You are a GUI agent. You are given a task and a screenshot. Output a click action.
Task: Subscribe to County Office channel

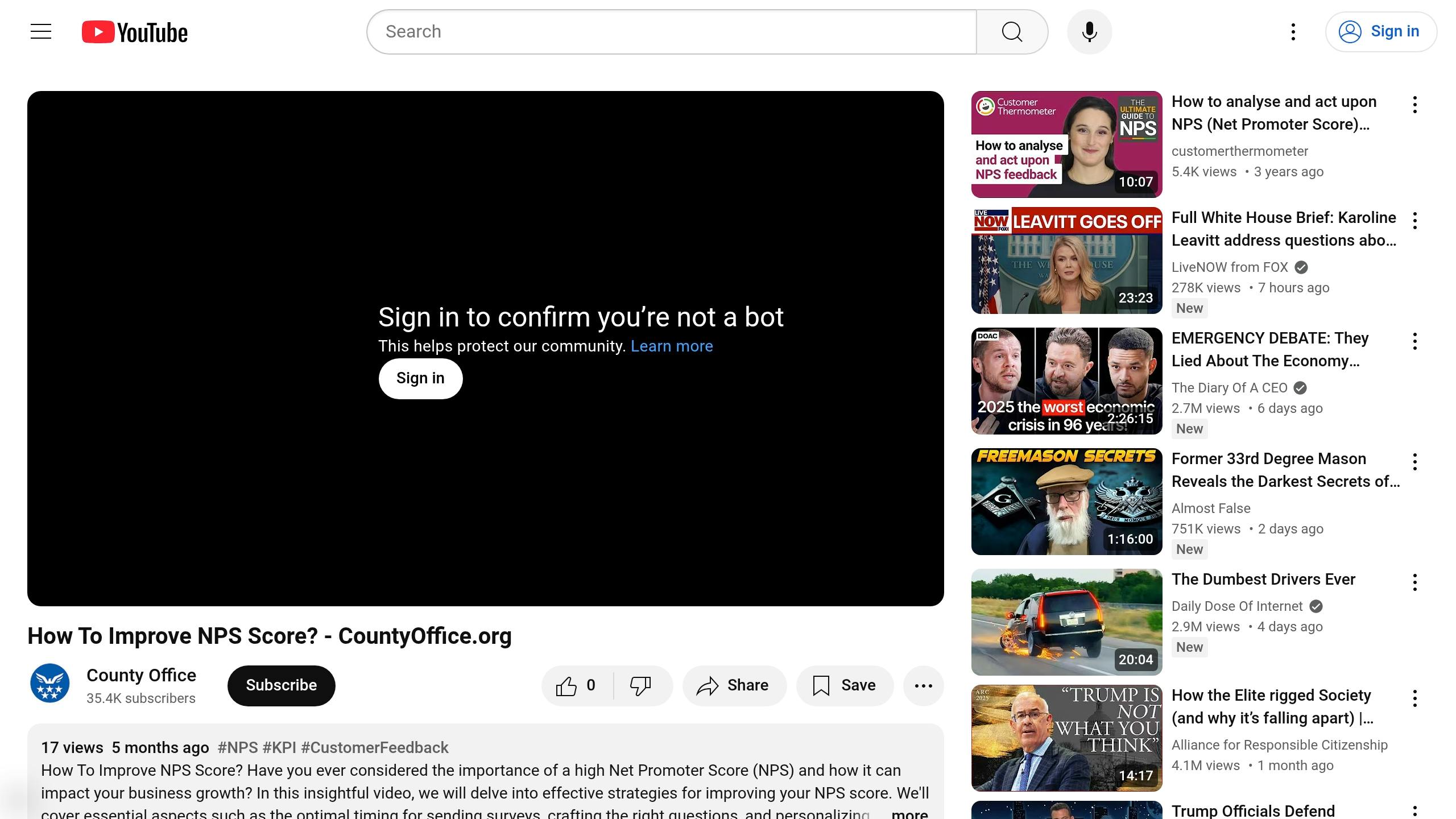[280, 685]
